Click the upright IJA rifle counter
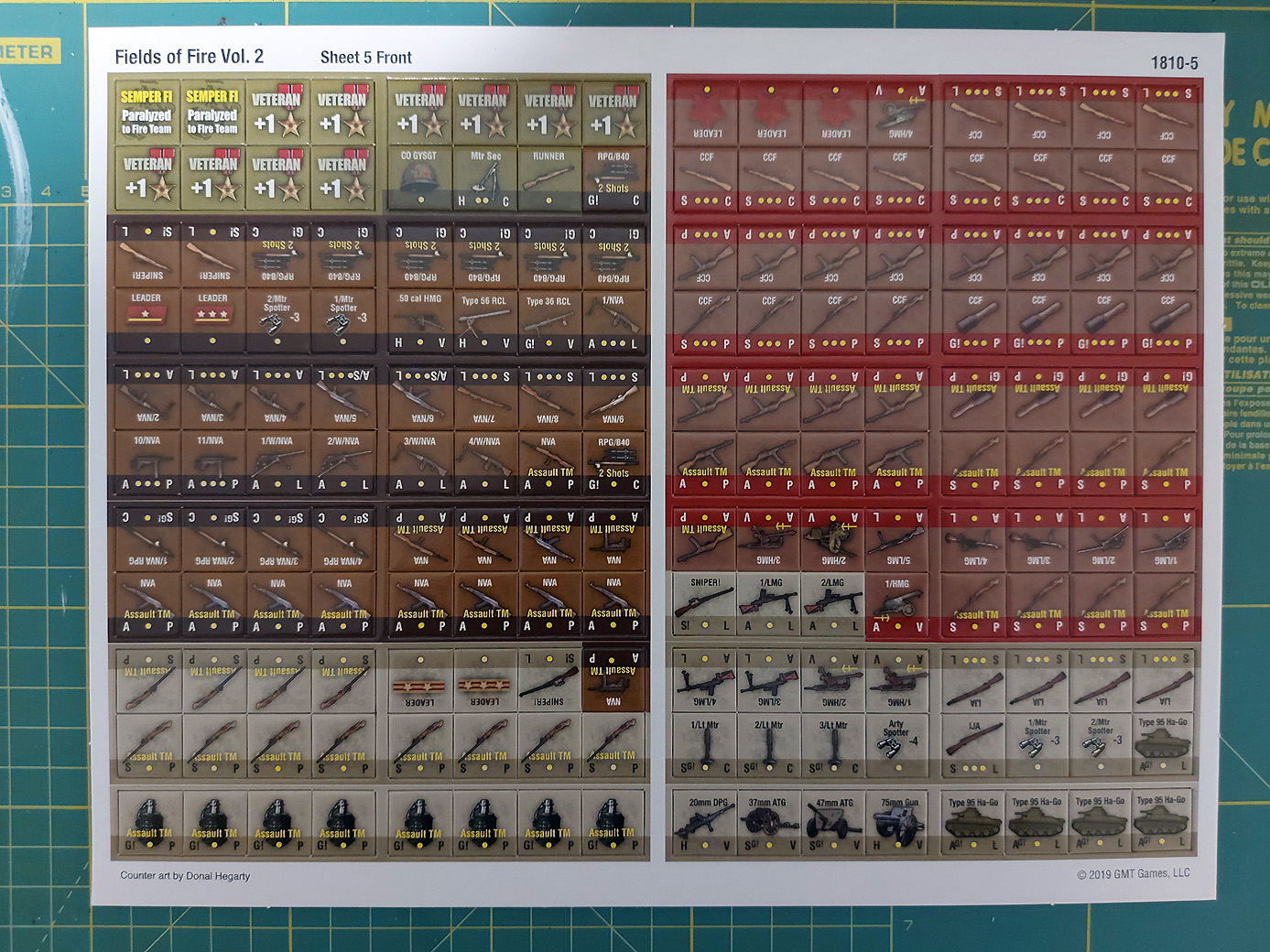The width and height of the screenshot is (1270, 952). (x=973, y=746)
